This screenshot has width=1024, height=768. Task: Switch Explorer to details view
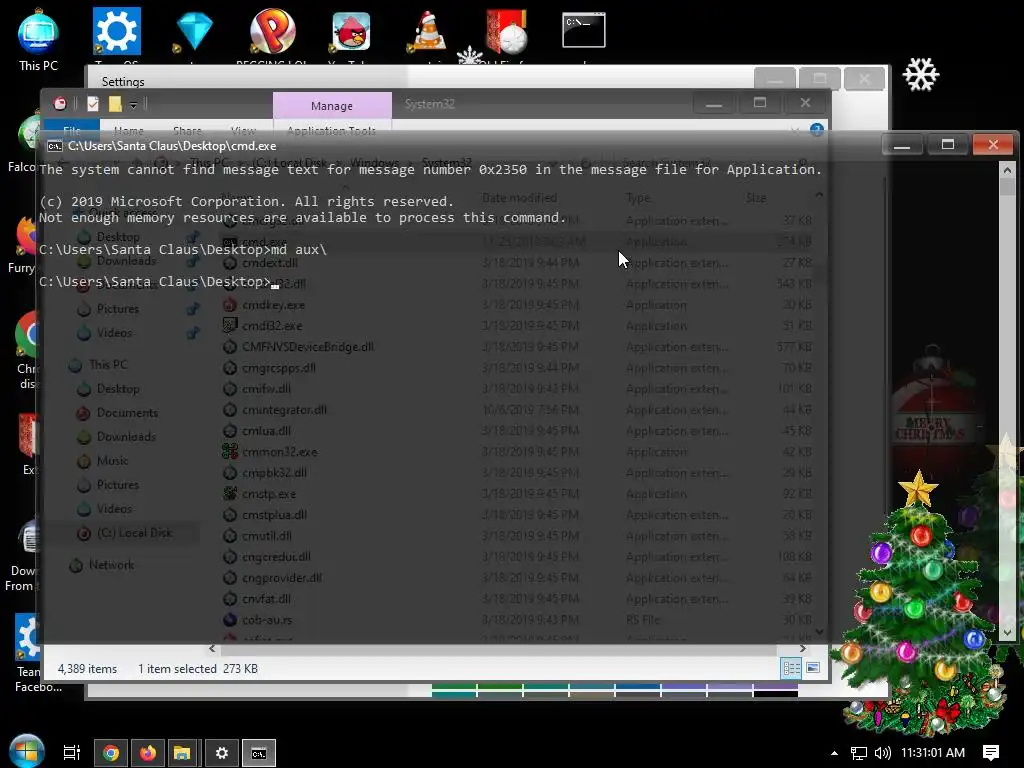792,668
